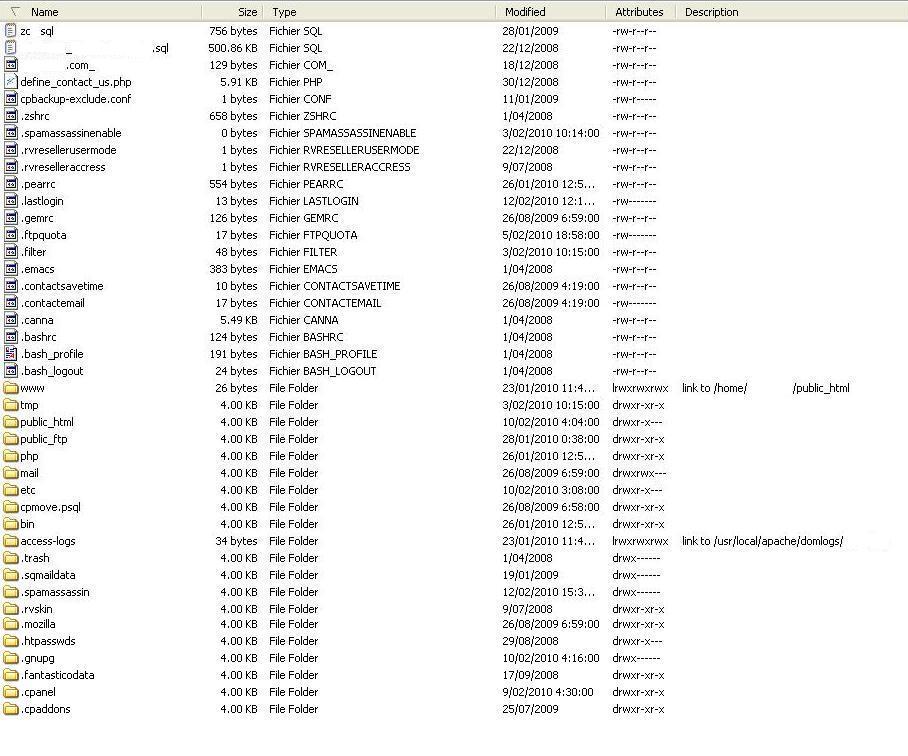Select the .lastlogin file icon
908x756 pixels.
(x=10, y=201)
